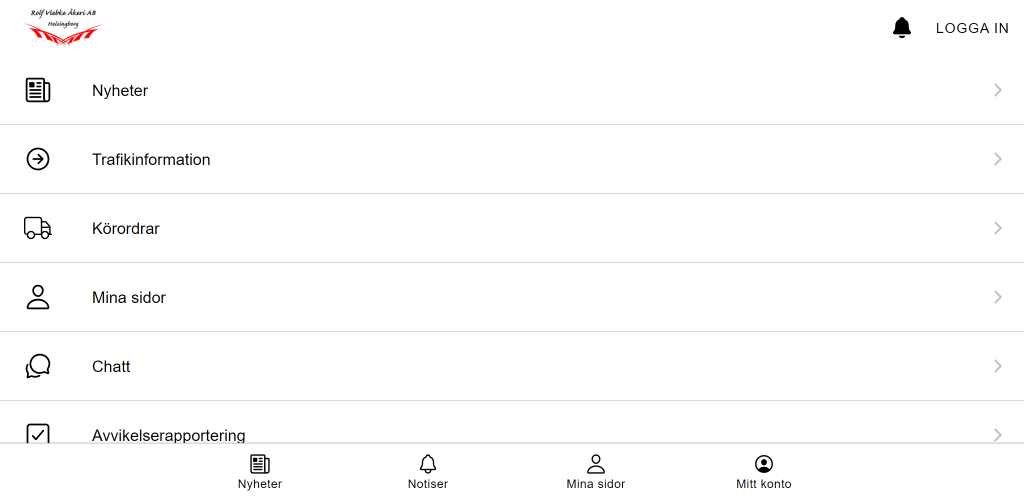The image size is (1024, 500).
Task: Switch to the Notiser bottom tab
Action: pyautogui.click(x=428, y=472)
